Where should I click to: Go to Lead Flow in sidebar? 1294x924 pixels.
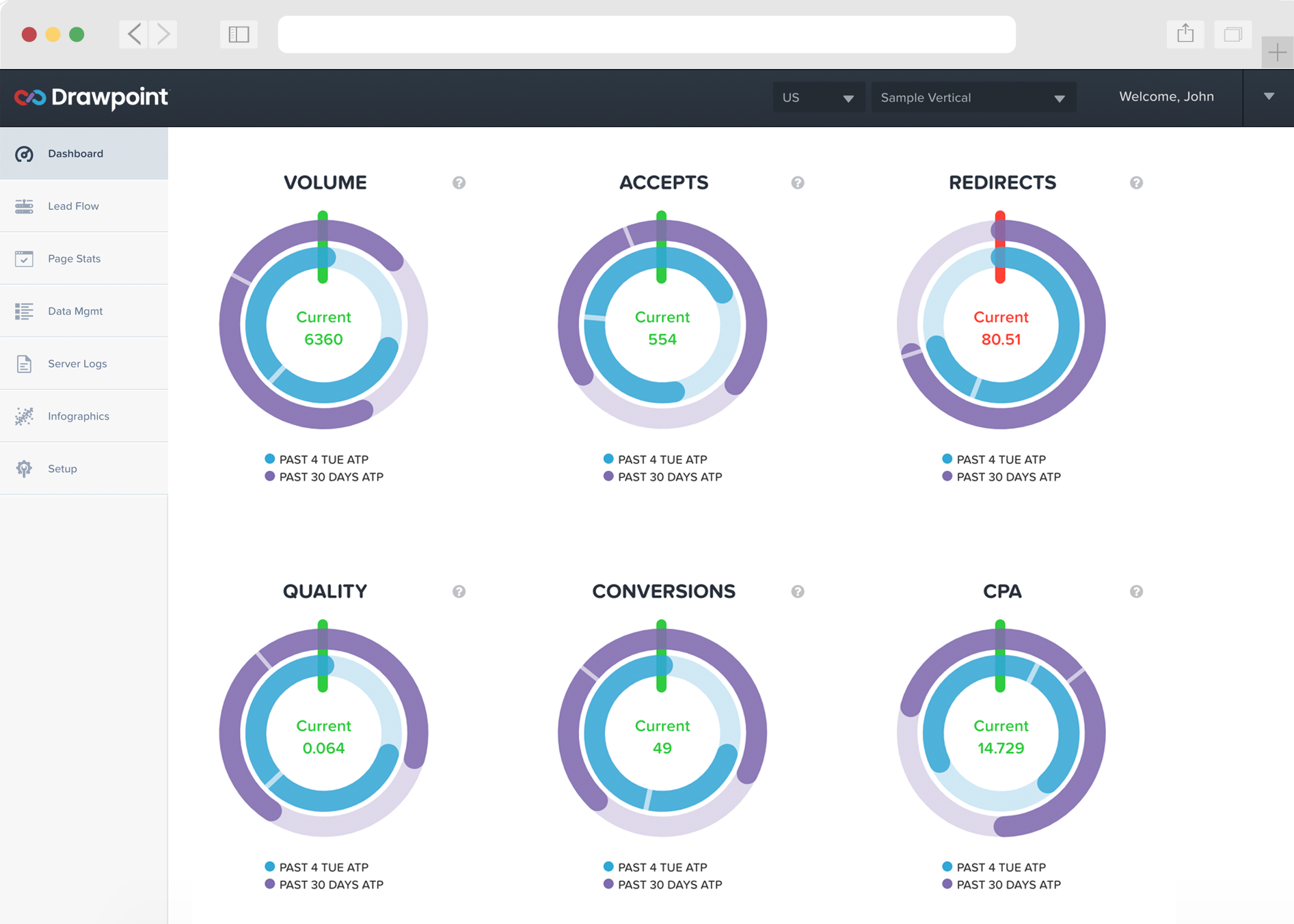point(73,206)
